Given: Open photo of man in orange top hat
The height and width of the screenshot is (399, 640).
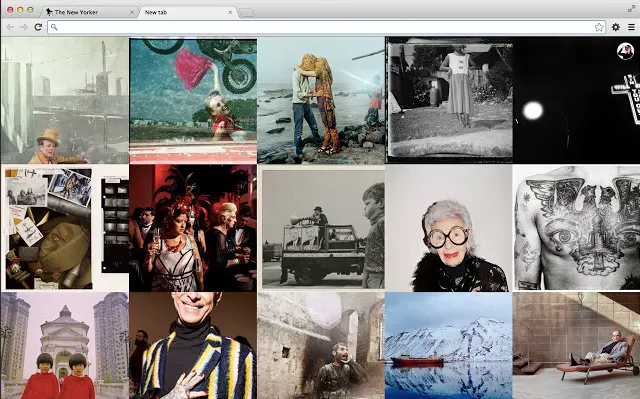Looking at the screenshot, I should click(x=64, y=100).
